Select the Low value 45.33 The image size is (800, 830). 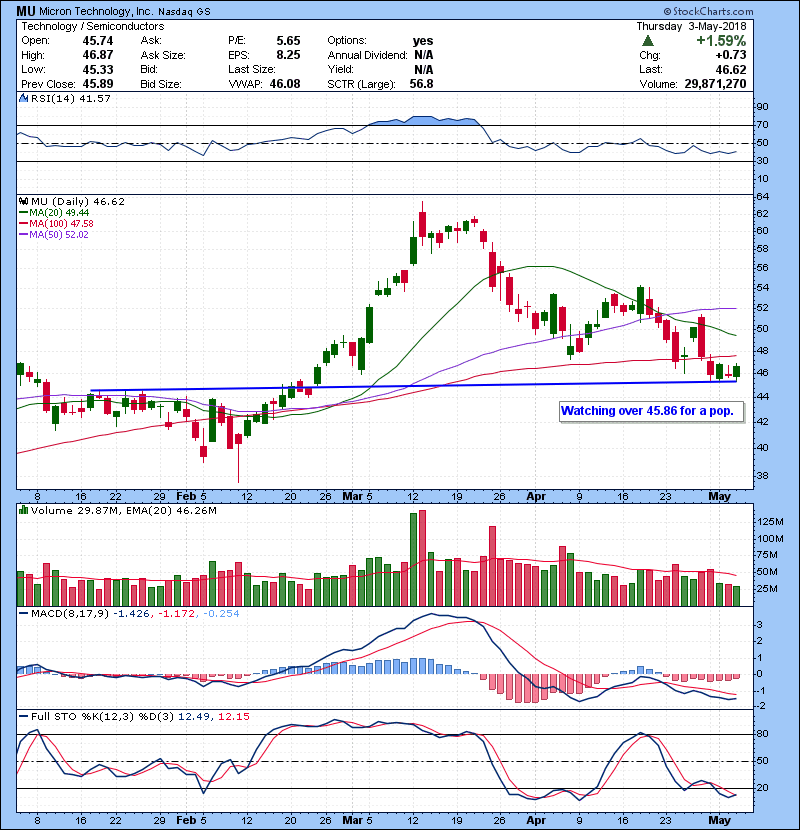tap(98, 69)
